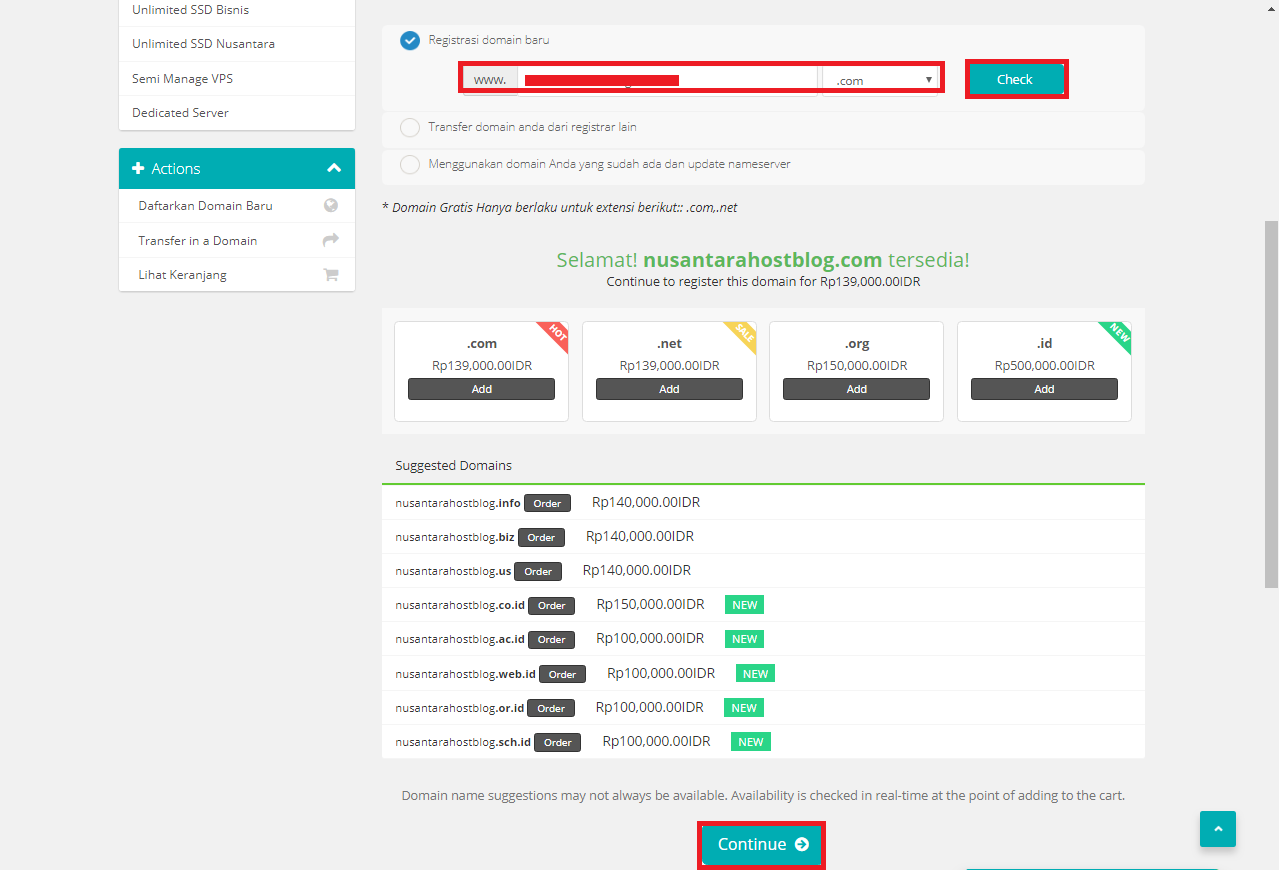
Task: Open the .com domain extension dropdown
Action: click(880, 80)
